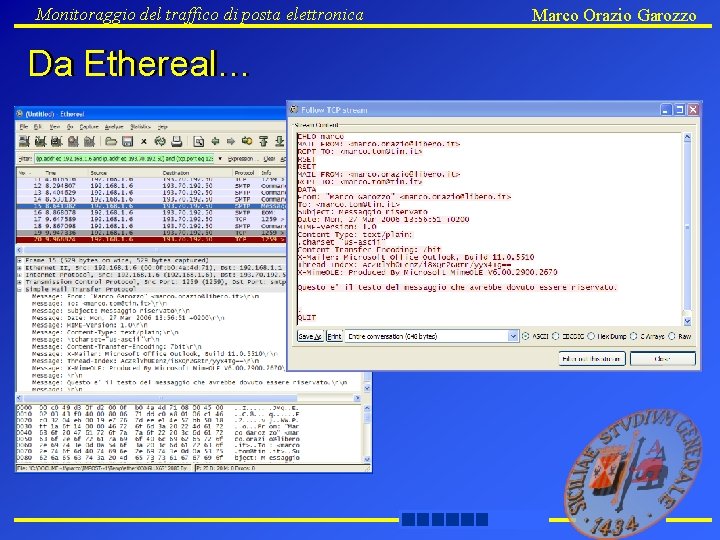720x540 pixels.
Task: Click the EHLO marco line in stream
Action: tap(321, 136)
